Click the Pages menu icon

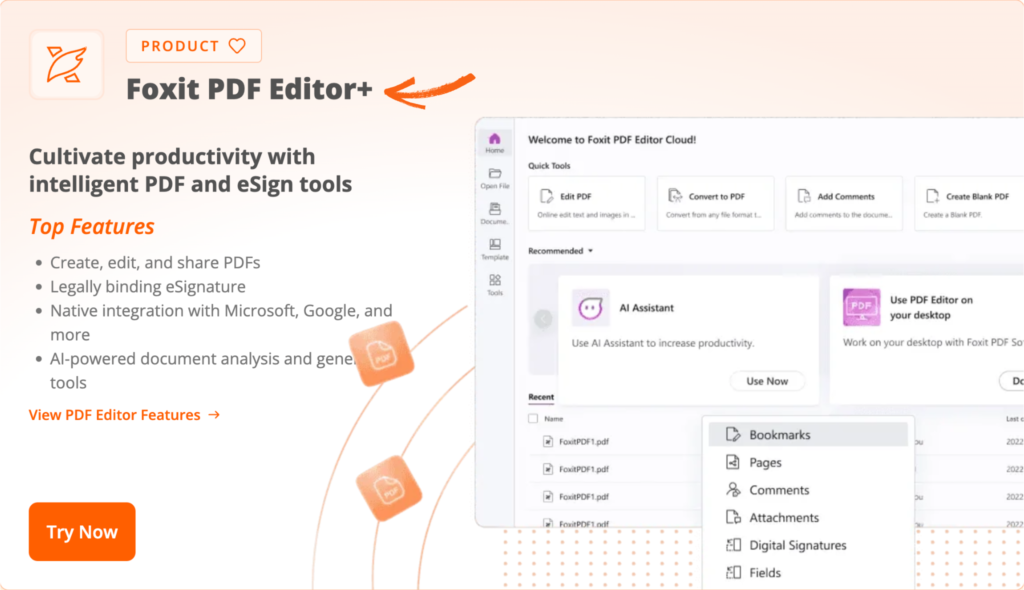coord(733,462)
